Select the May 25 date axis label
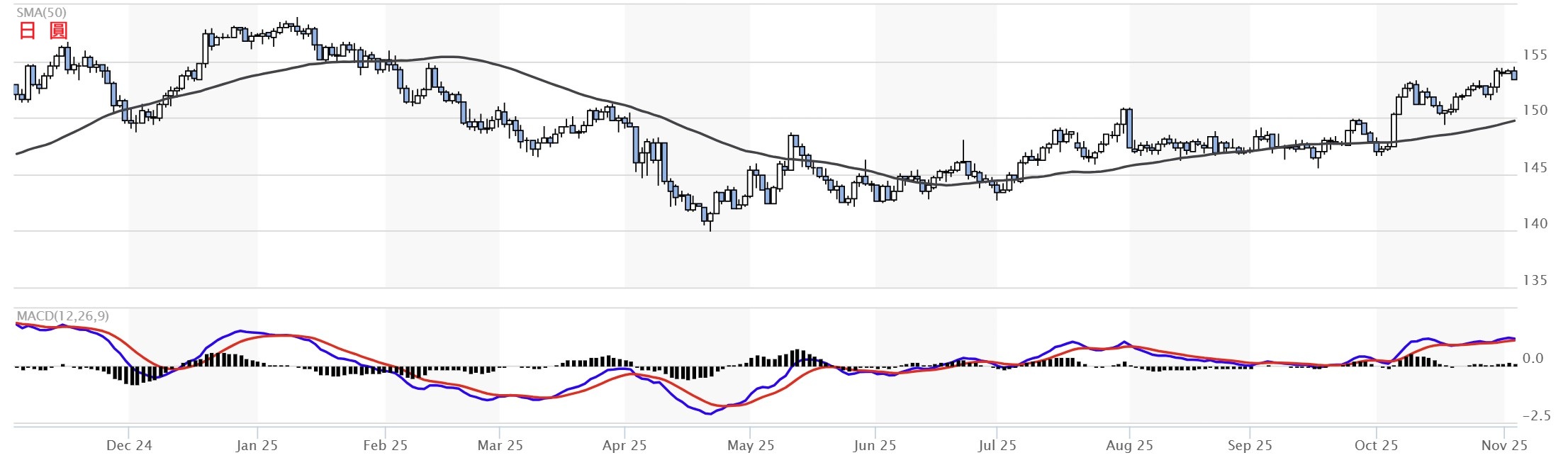This screenshot has width=1568, height=465. pyautogui.click(x=751, y=445)
